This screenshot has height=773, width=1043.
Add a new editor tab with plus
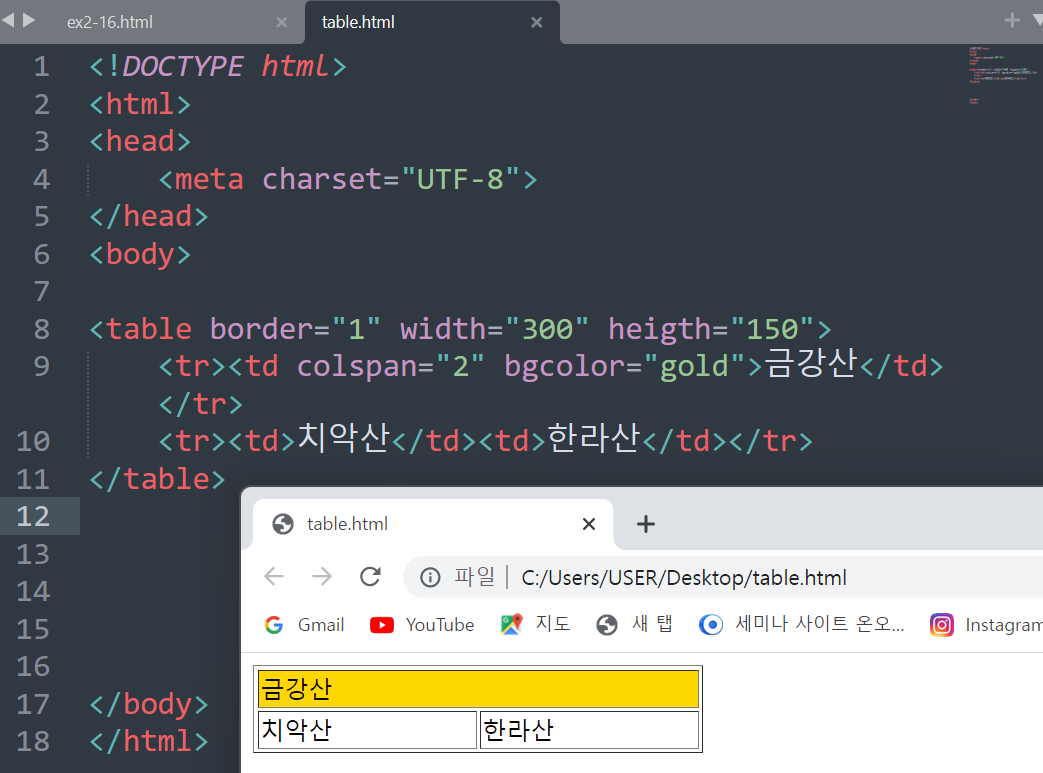tap(1012, 21)
